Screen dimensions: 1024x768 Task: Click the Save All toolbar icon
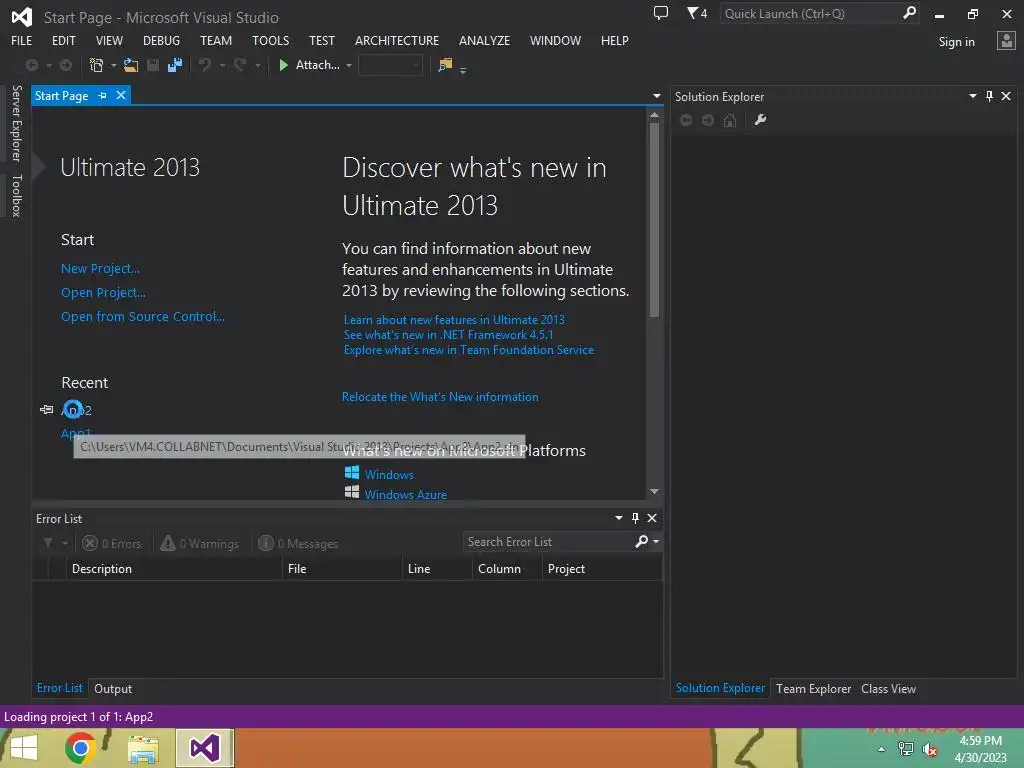point(174,65)
